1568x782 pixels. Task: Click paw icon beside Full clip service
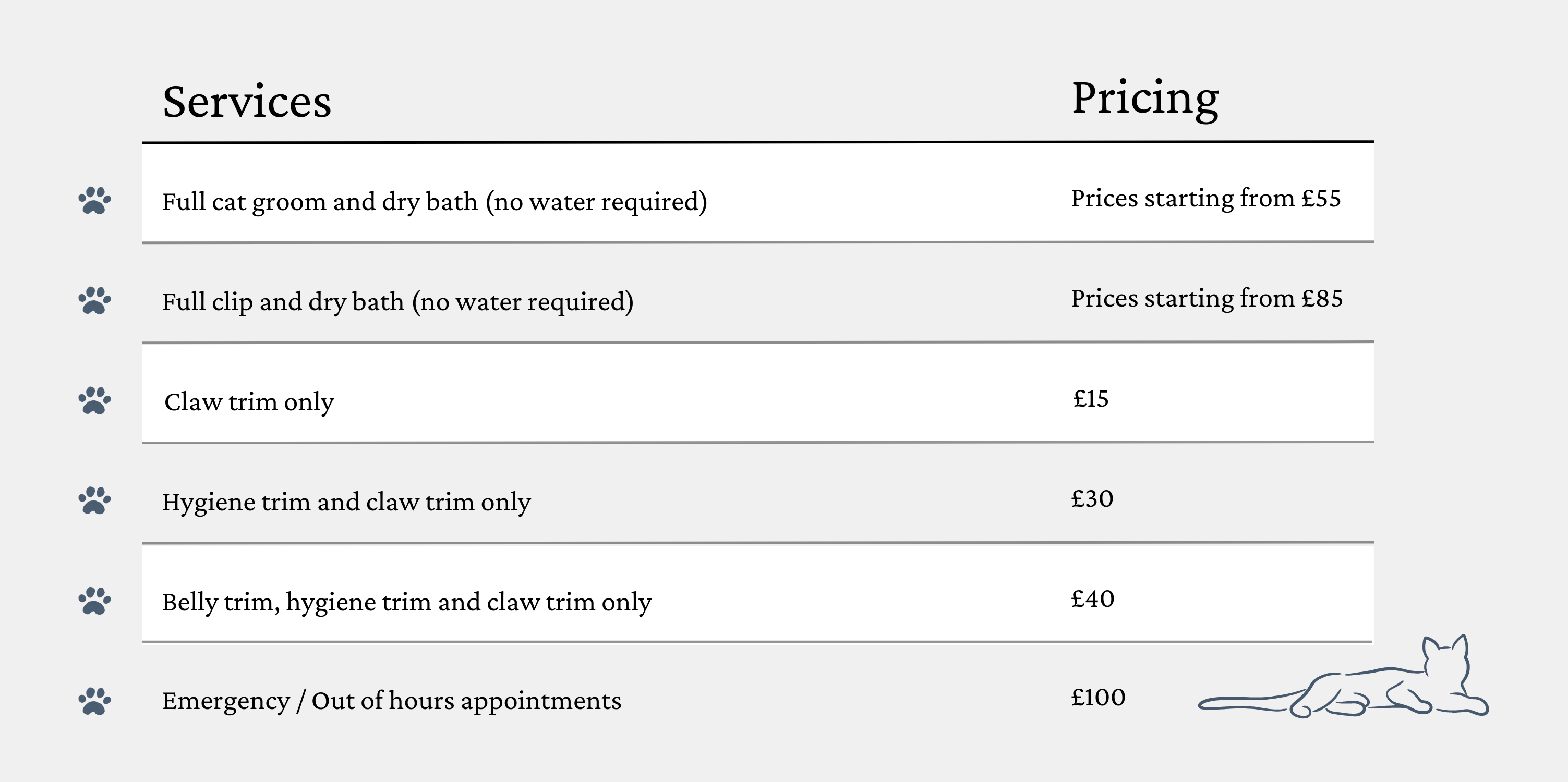[94, 300]
